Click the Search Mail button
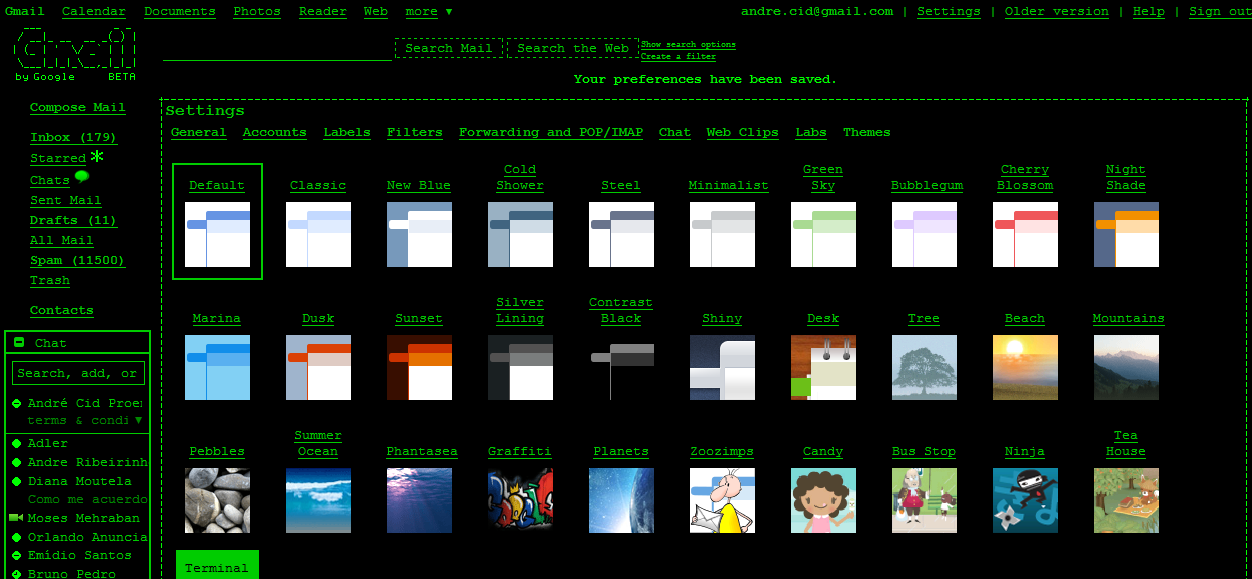 (449, 48)
